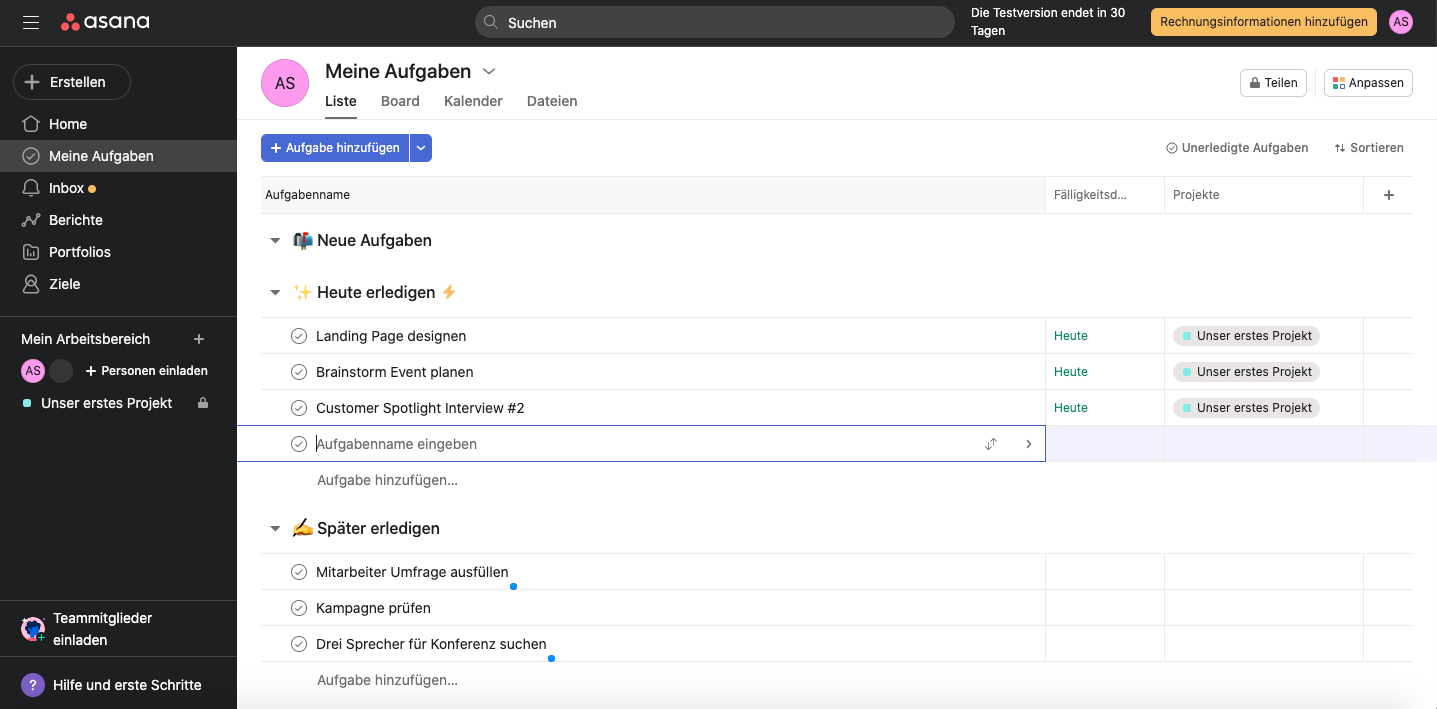Expand the Meine Aufgaben title dropdown
1437x709 pixels.
click(489, 71)
